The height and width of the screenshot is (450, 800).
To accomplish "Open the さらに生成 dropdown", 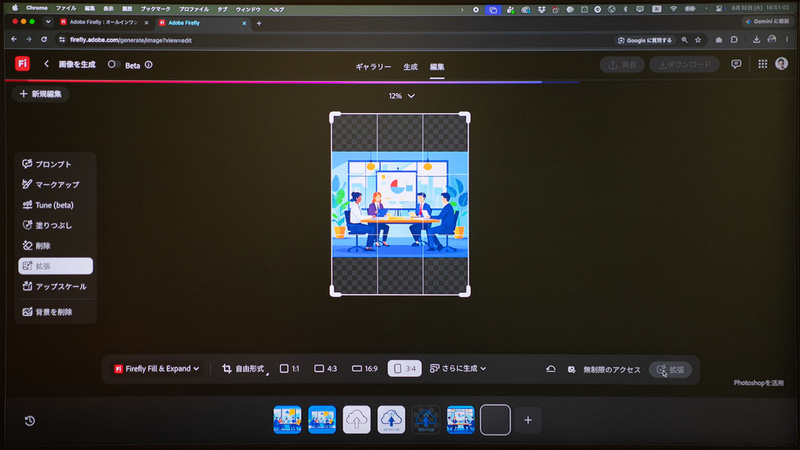I will tap(458, 368).
